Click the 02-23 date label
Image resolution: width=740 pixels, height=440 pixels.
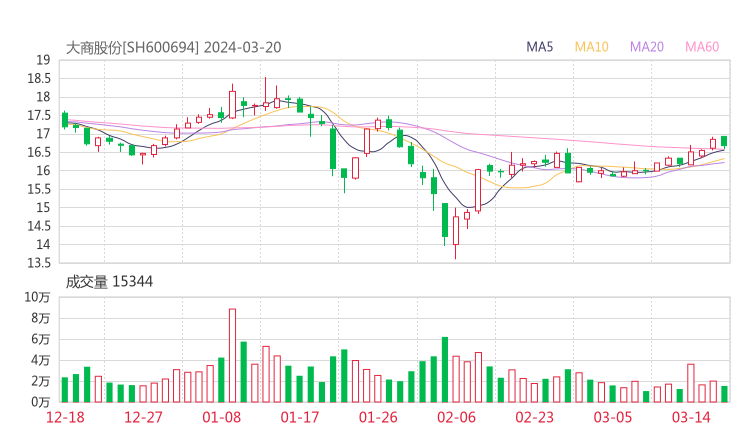point(534,417)
